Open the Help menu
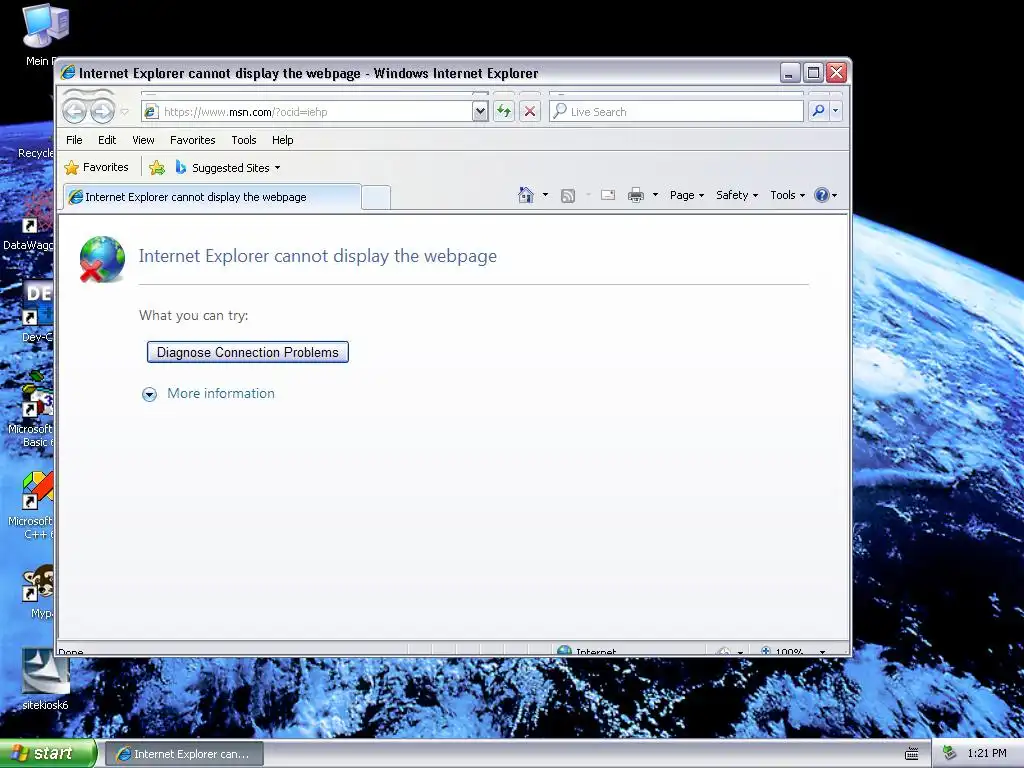 click(283, 140)
